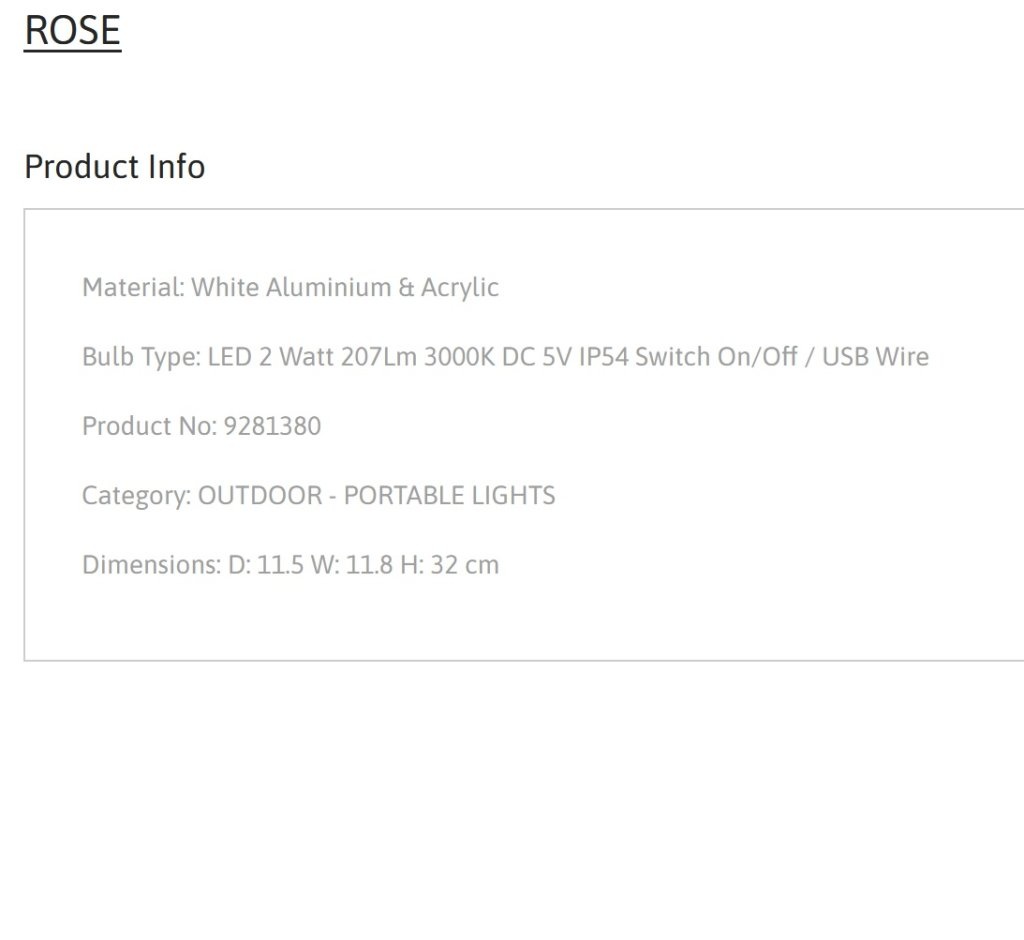Select the Category label
The width and height of the screenshot is (1024, 940).
[136, 496]
